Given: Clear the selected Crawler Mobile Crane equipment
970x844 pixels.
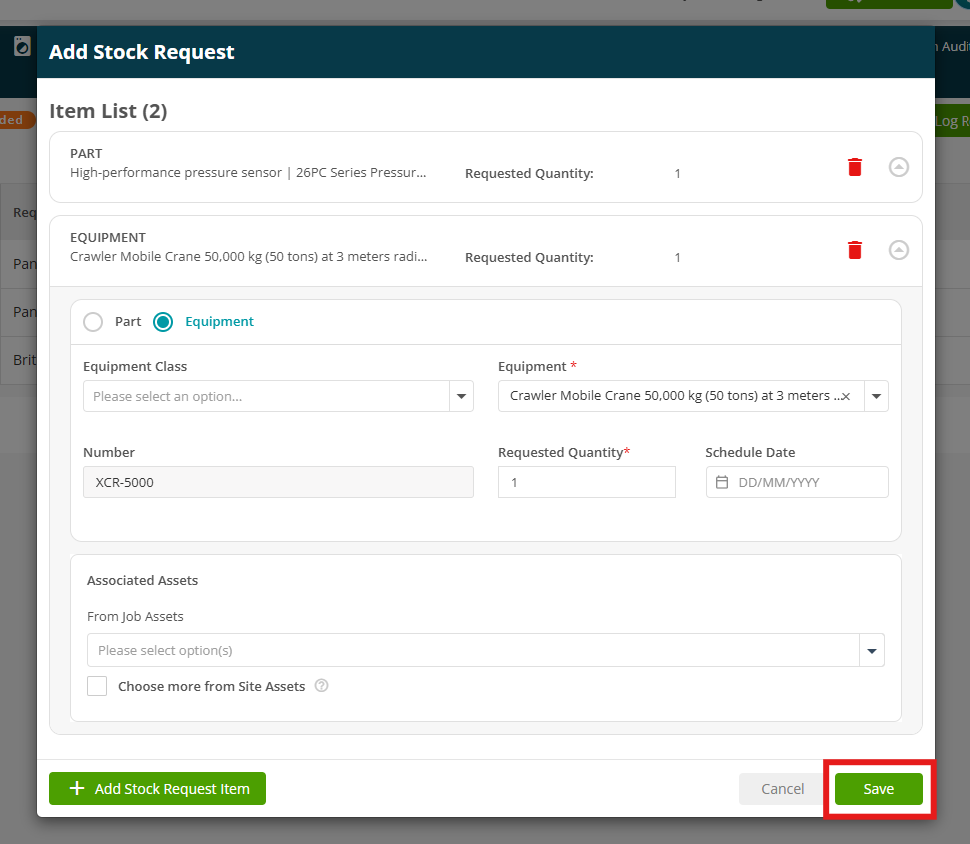Looking at the screenshot, I should pyautogui.click(x=846, y=396).
